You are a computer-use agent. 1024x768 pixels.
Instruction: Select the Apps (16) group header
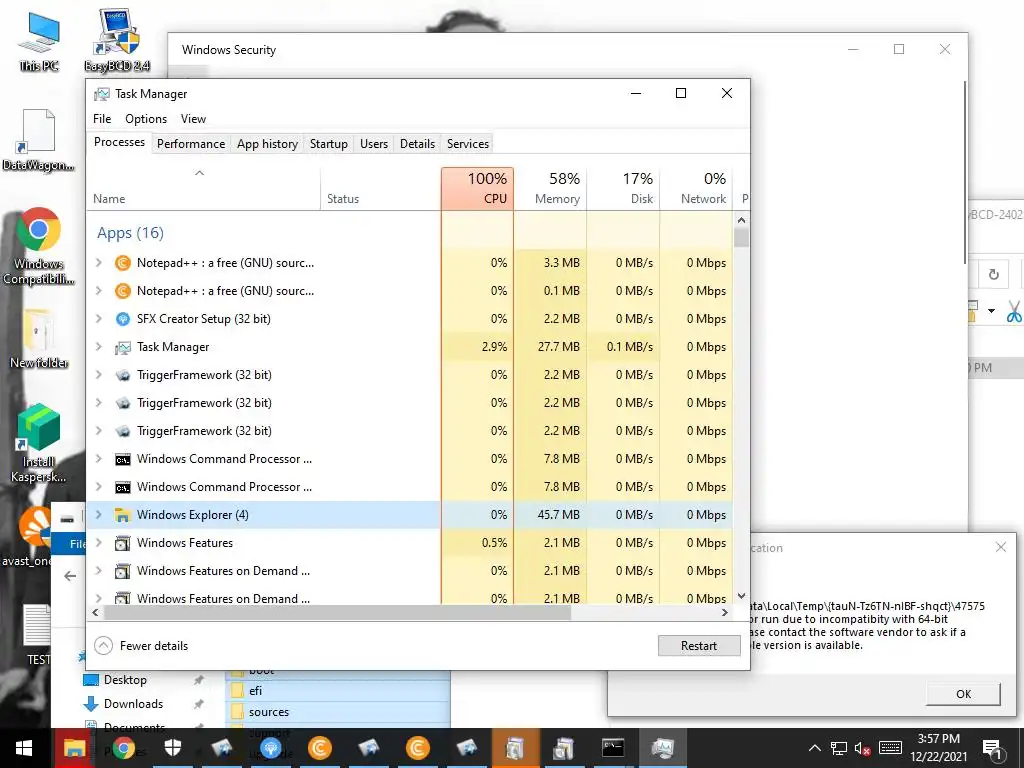131,232
